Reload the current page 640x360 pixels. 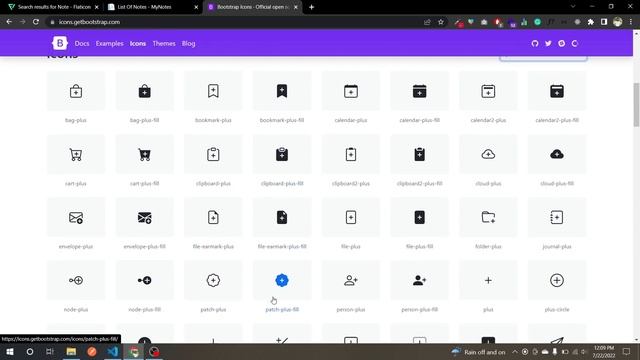point(36,22)
